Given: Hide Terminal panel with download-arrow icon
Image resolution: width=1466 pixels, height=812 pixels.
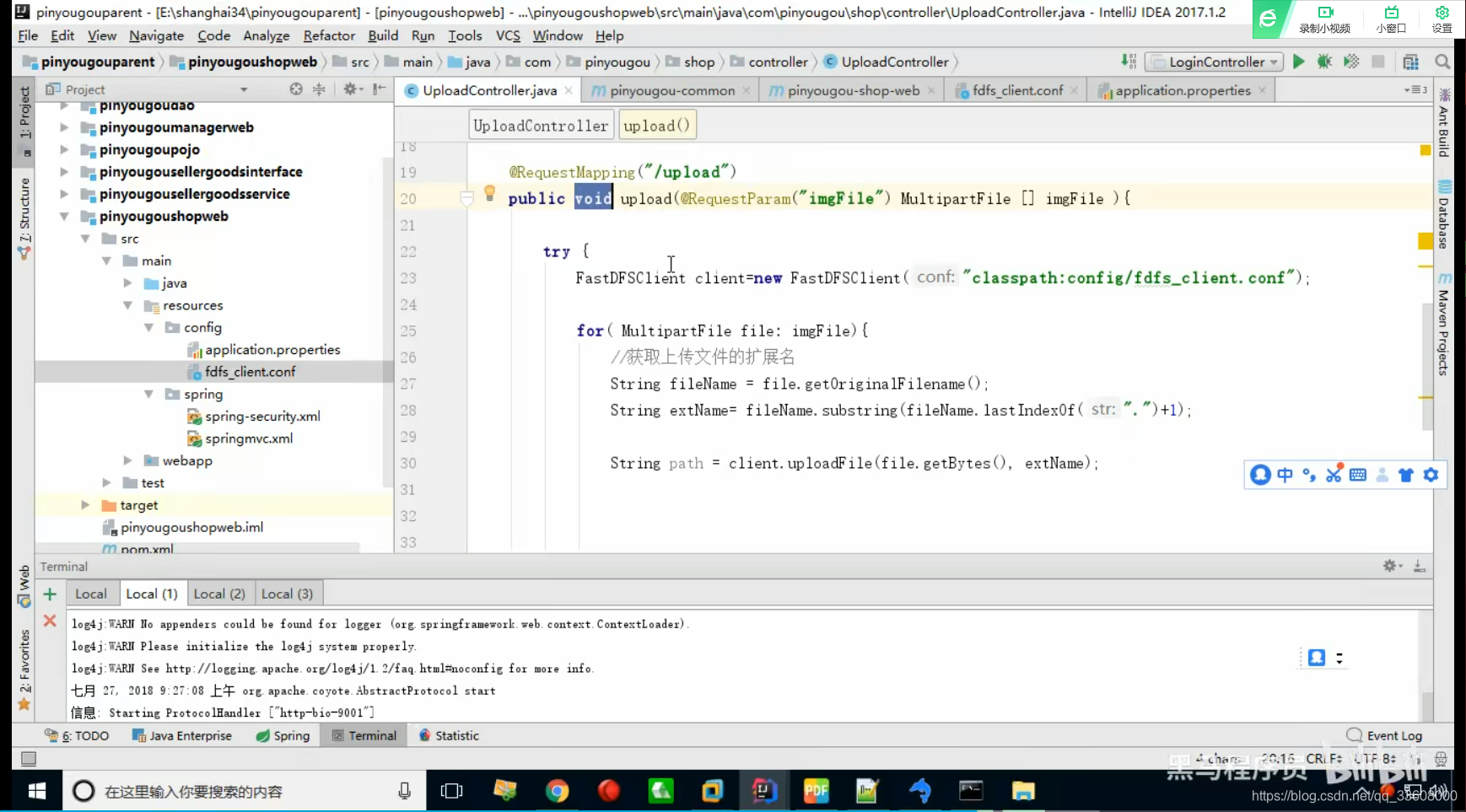Looking at the screenshot, I should pyautogui.click(x=1420, y=566).
